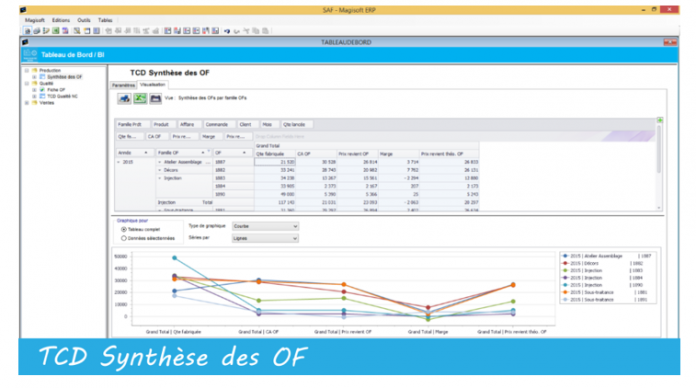
Task: Open the Outils menu
Action: tap(83, 20)
